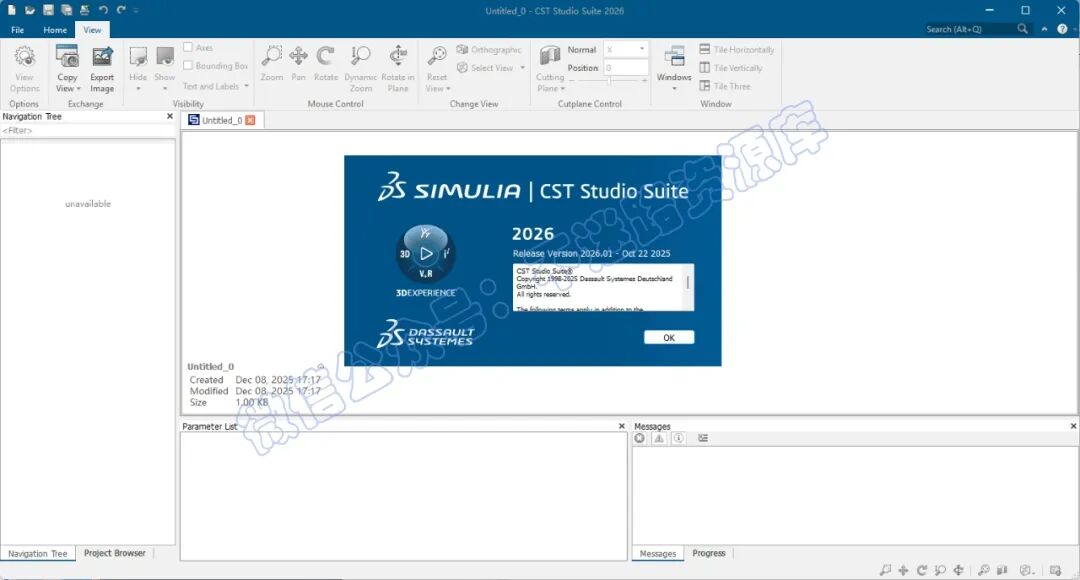Click the status bar dynamic zoom icon
1080x580 pixels.
click(939, 570)
